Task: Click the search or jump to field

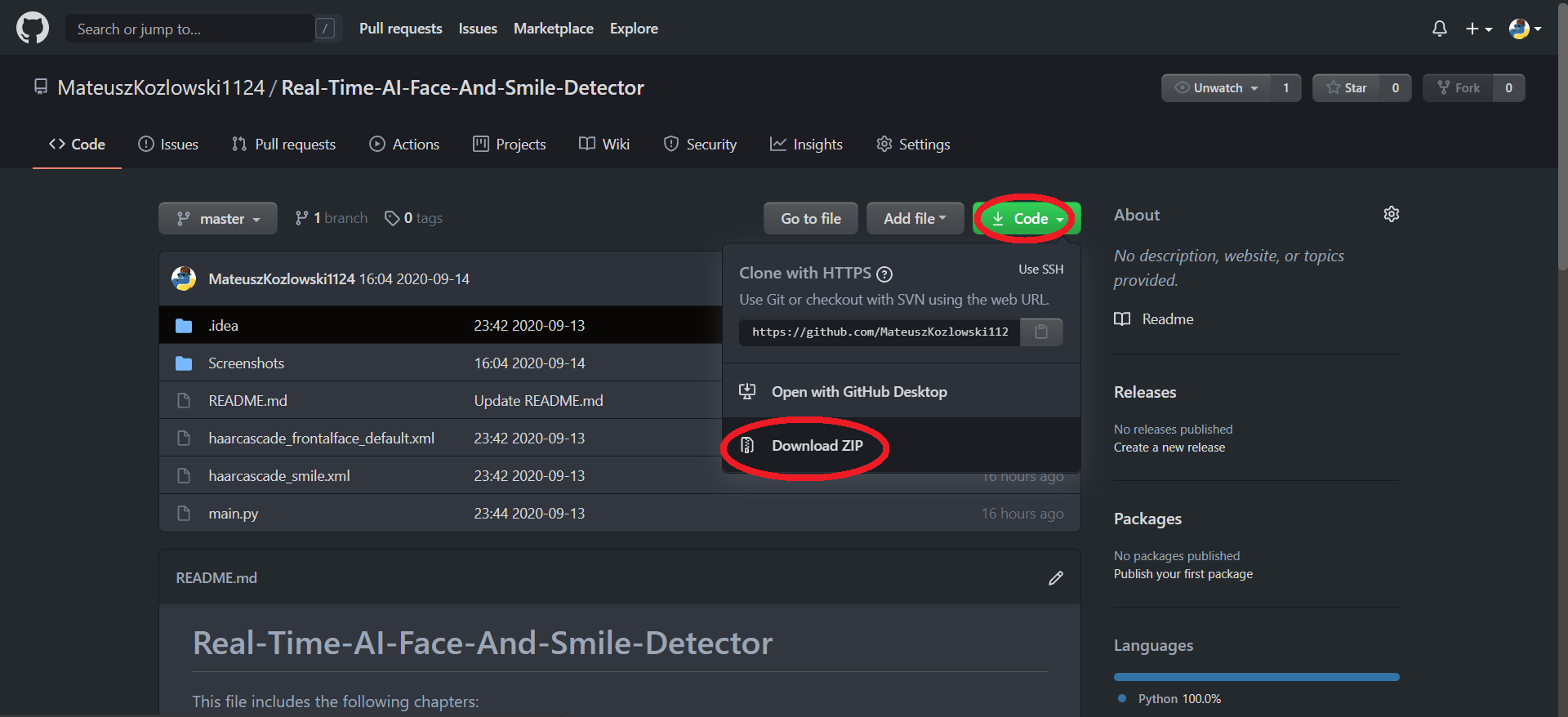Action: 204,29
